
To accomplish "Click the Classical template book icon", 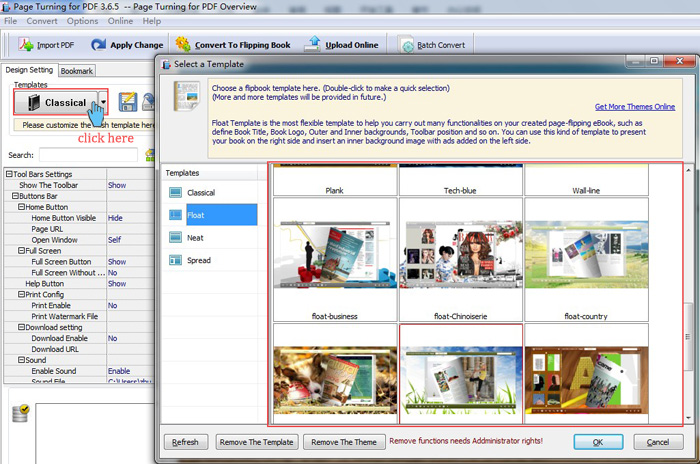I will coord(34,102).
